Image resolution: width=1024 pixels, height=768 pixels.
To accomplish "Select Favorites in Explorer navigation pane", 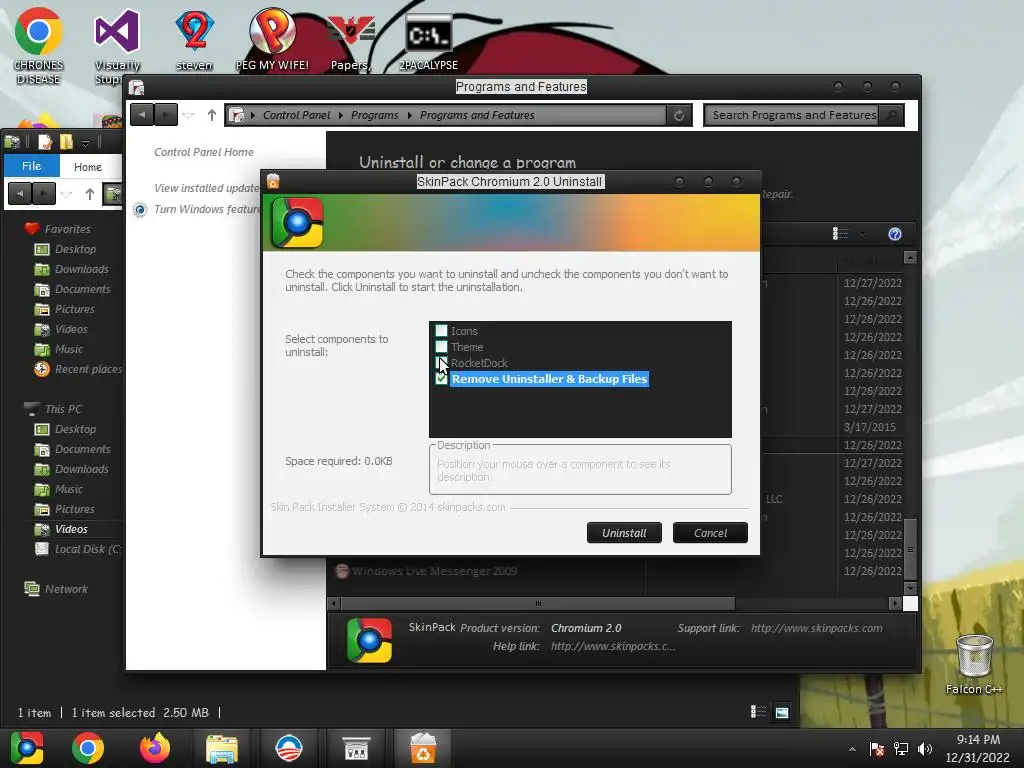I will point(67,229).
